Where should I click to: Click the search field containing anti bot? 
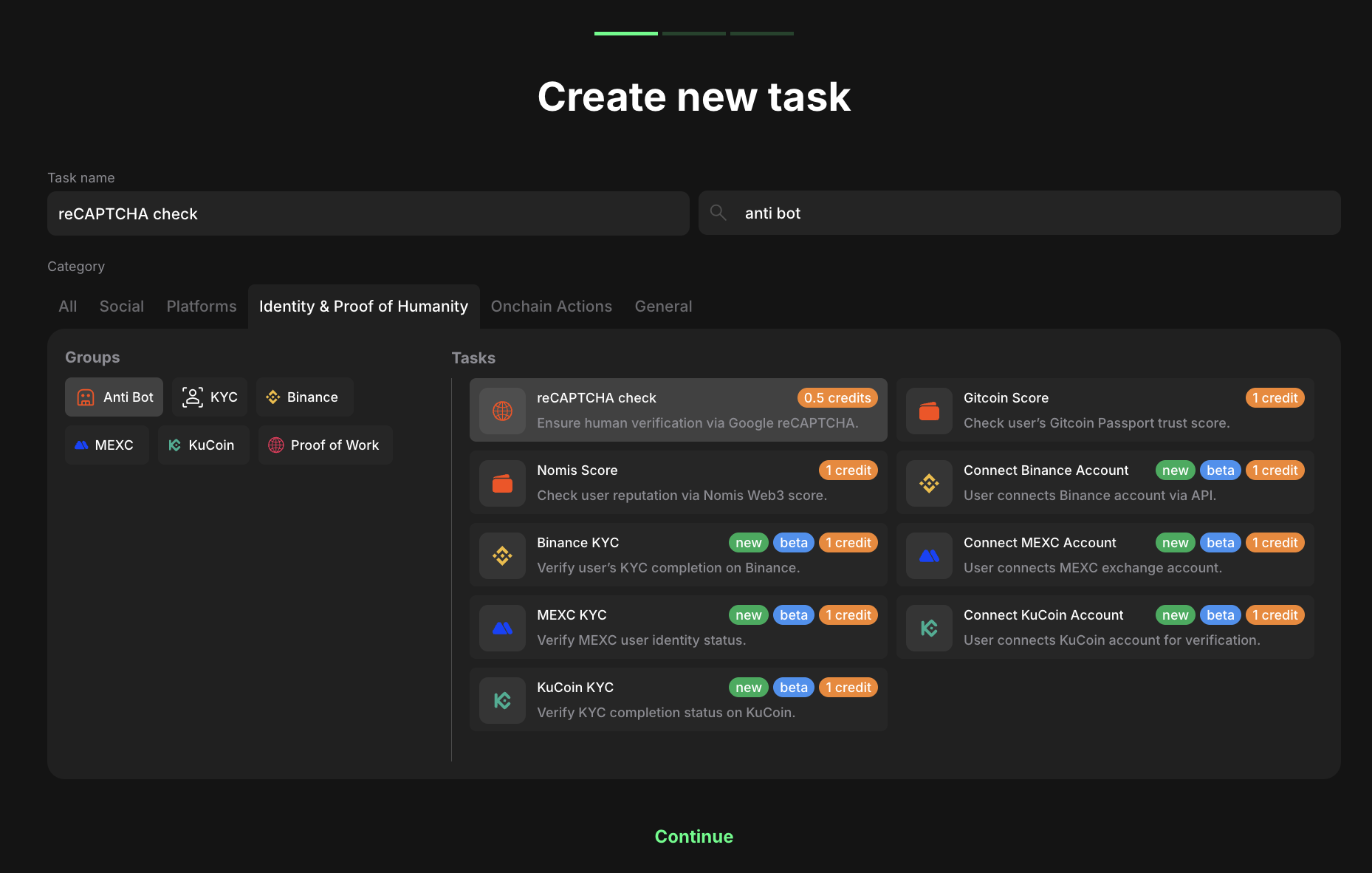pos(1020,213)
